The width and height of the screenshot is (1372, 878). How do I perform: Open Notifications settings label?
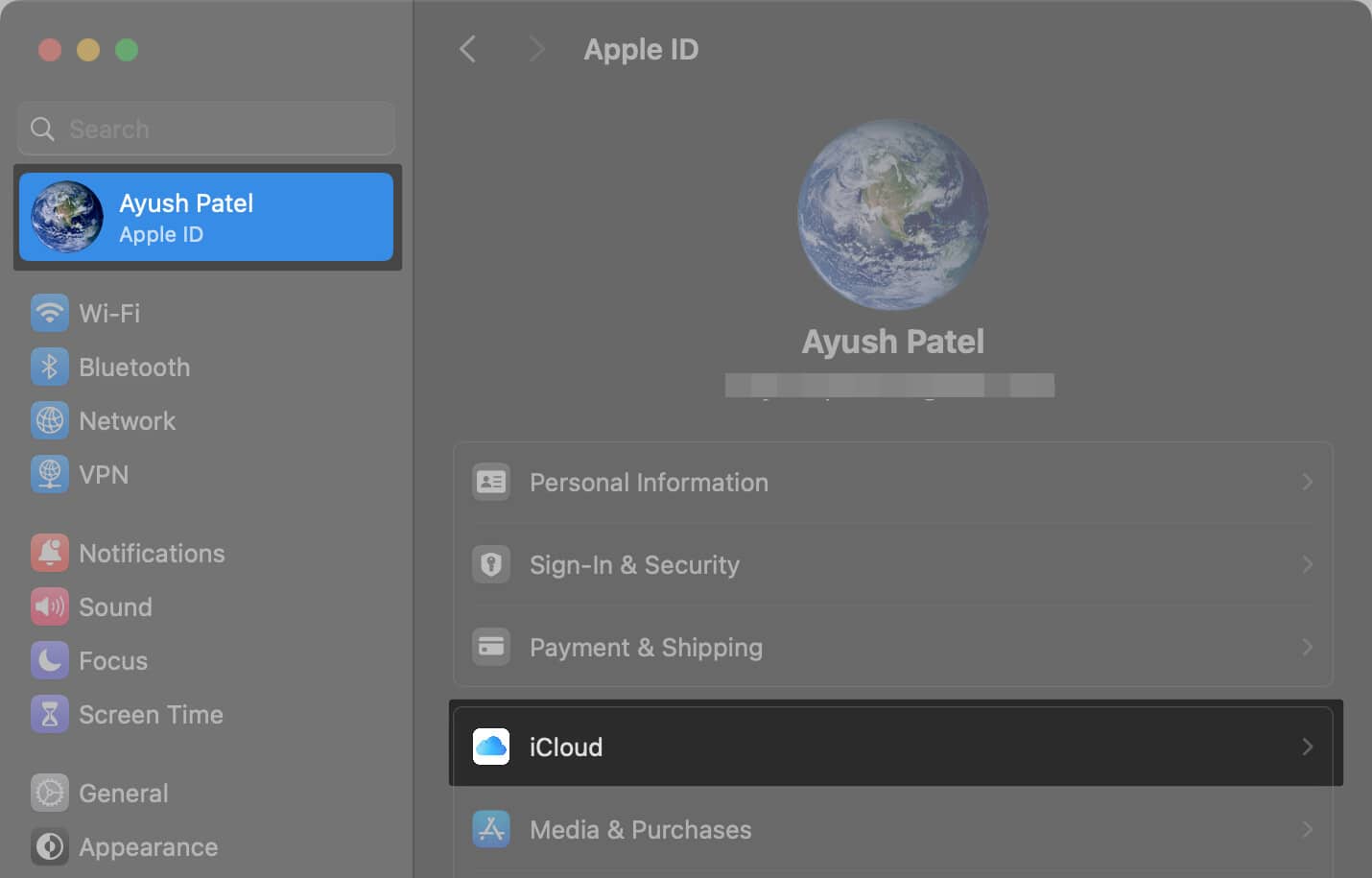pos(152,553)
